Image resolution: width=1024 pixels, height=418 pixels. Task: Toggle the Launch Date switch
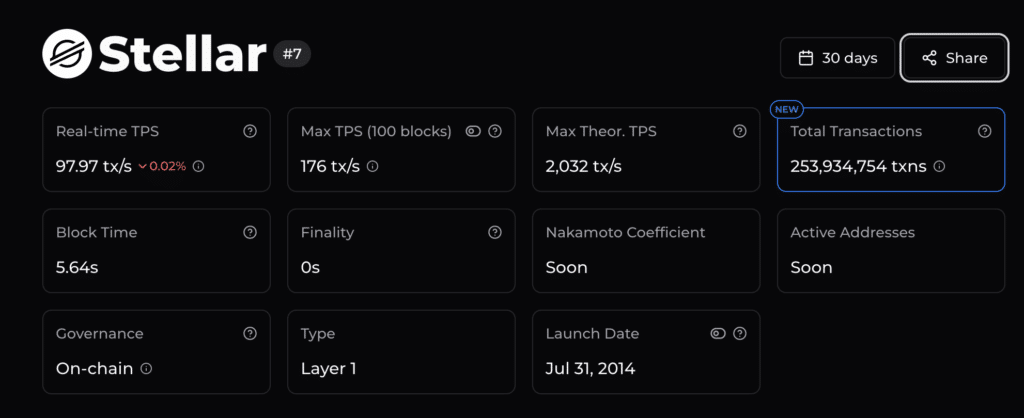tap(718, 333)
